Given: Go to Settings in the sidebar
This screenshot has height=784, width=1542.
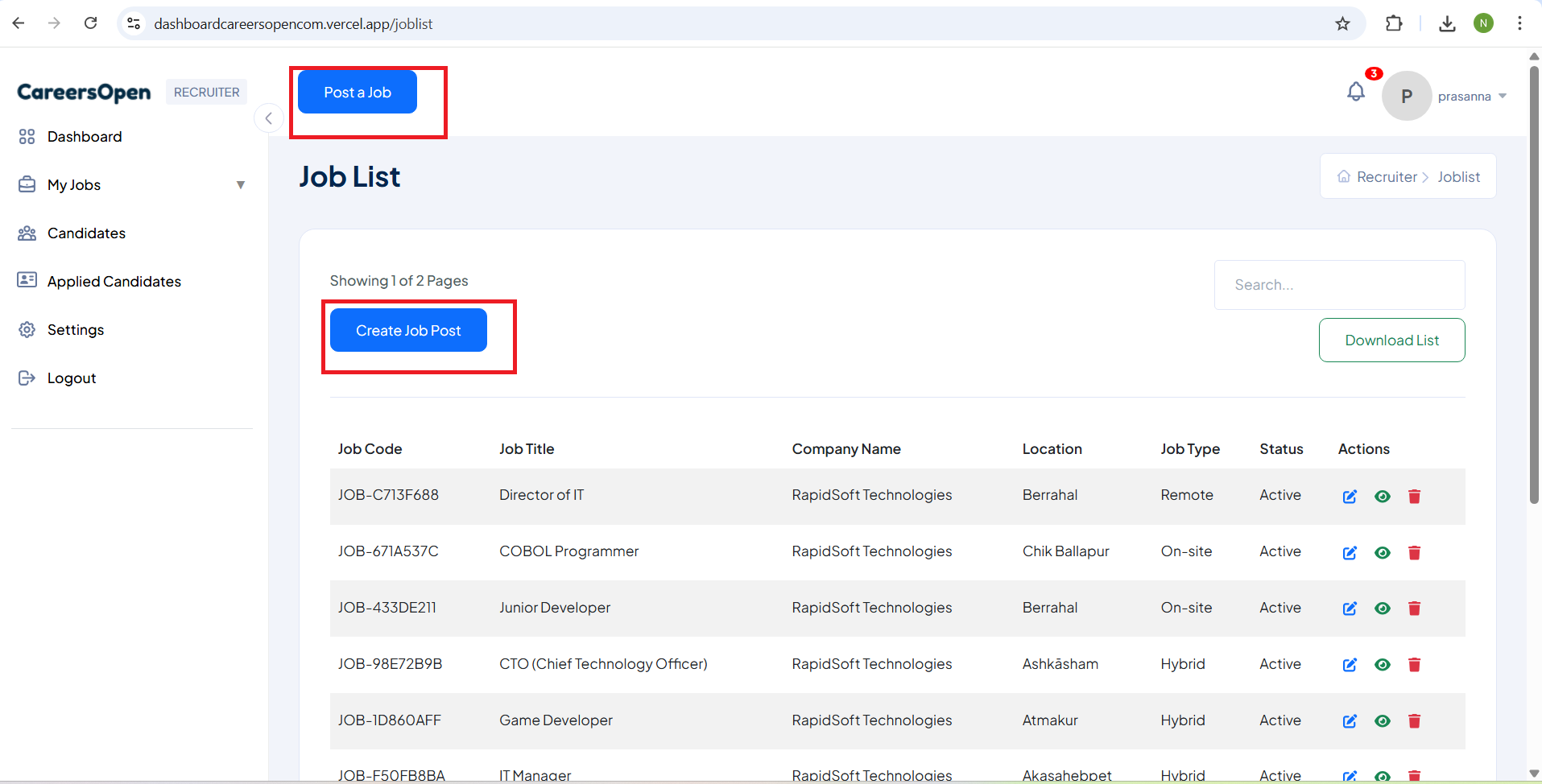Looking at the screenshot, I should click(x=75, y=330).
